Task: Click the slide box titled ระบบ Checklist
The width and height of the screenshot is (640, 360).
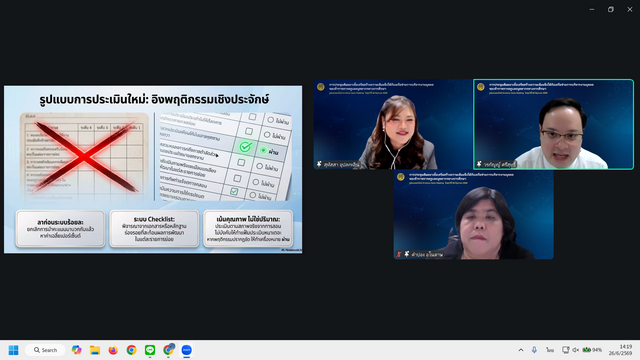Action: click(x=154, y=229)
